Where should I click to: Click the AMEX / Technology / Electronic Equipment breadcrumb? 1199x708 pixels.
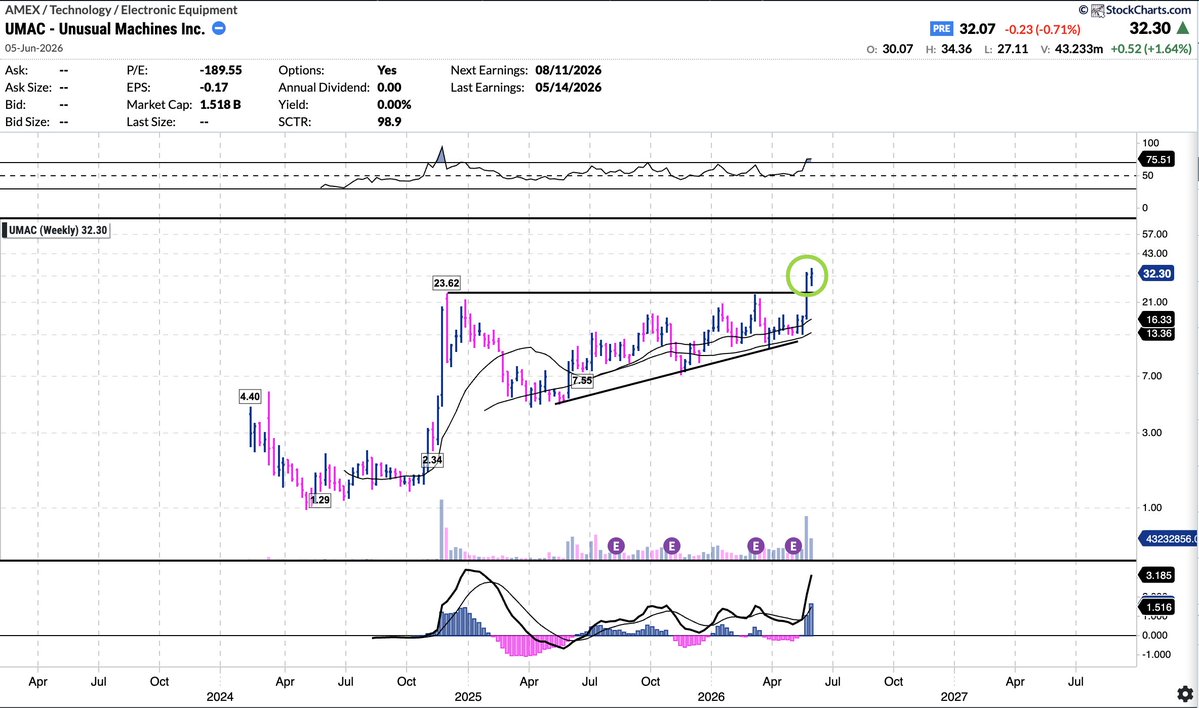tap(121, 10)
